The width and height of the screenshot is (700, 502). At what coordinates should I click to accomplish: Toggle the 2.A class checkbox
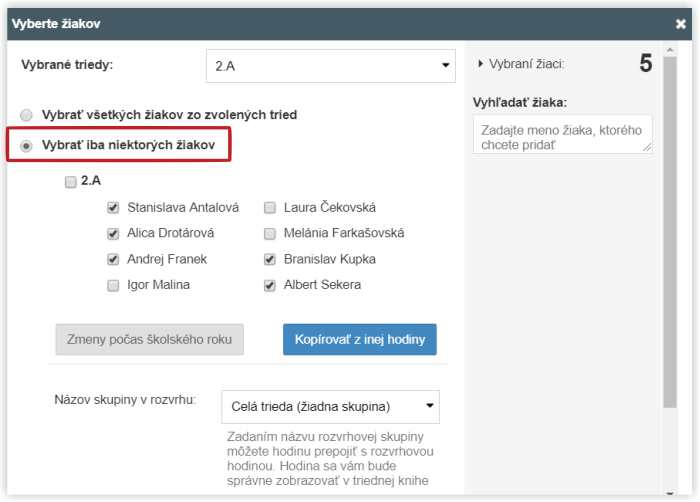[70, 182]
